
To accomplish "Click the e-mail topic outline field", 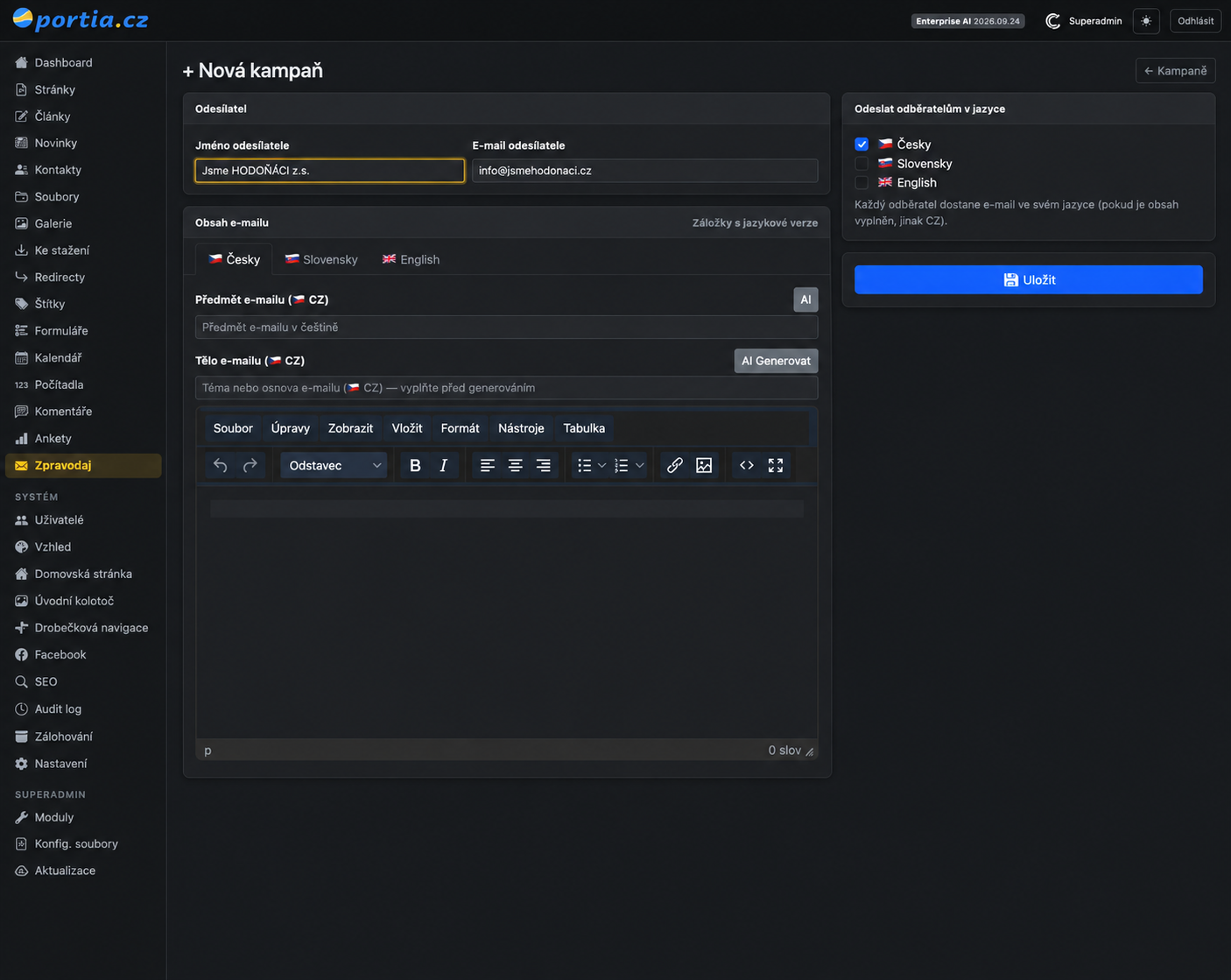I will click(x=506, y=388).
